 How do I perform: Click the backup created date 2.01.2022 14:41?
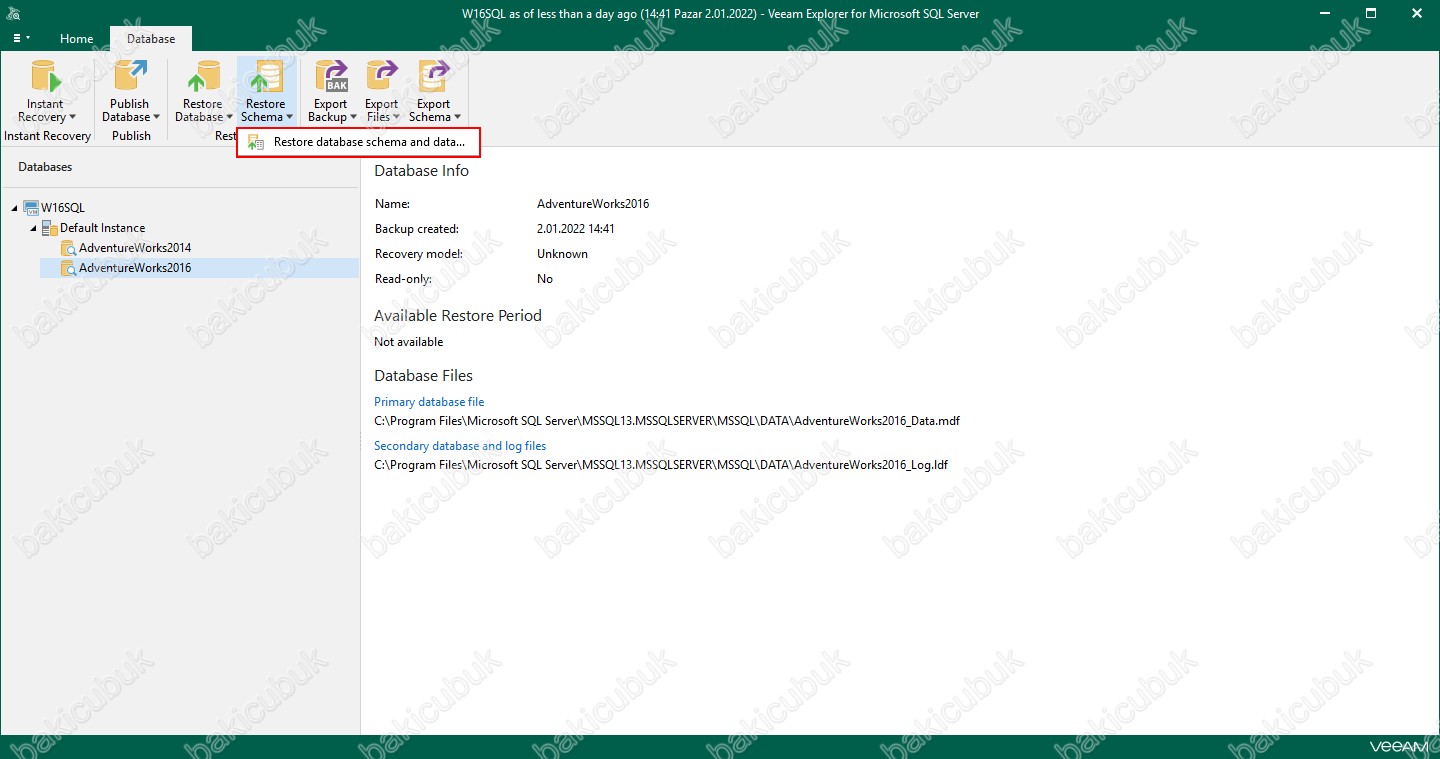click(x=576, y=229)
